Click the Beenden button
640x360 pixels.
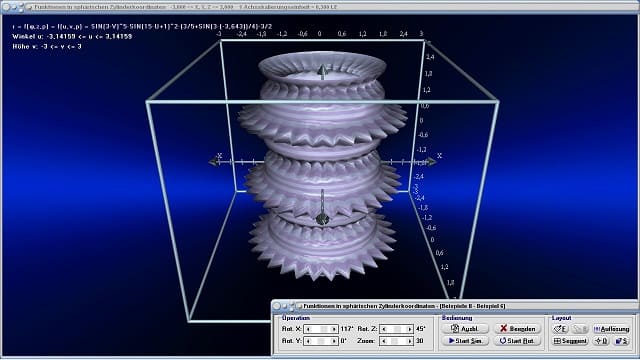tap(517, 329)
